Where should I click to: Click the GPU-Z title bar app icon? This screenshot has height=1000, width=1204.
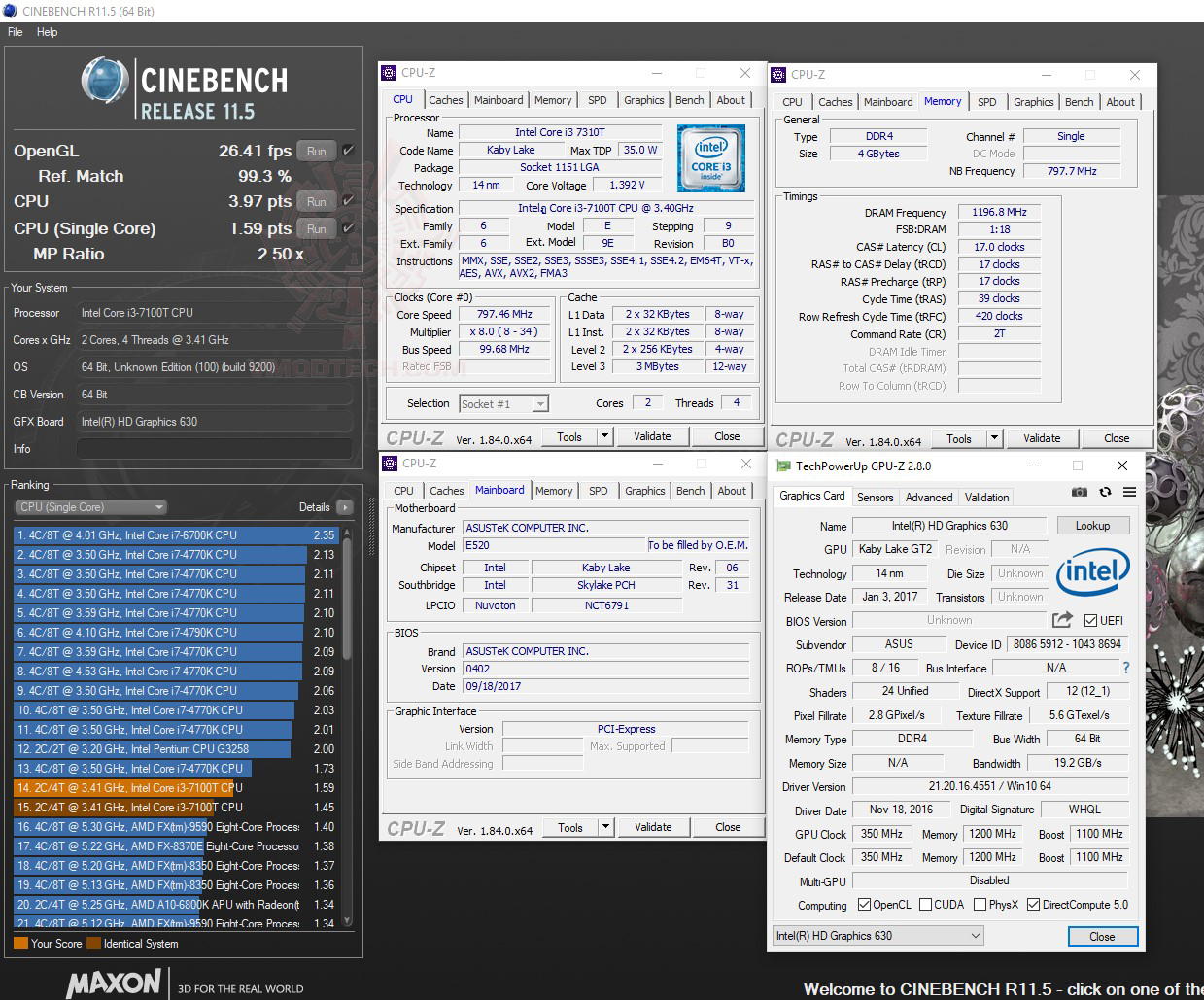(783, 466)
